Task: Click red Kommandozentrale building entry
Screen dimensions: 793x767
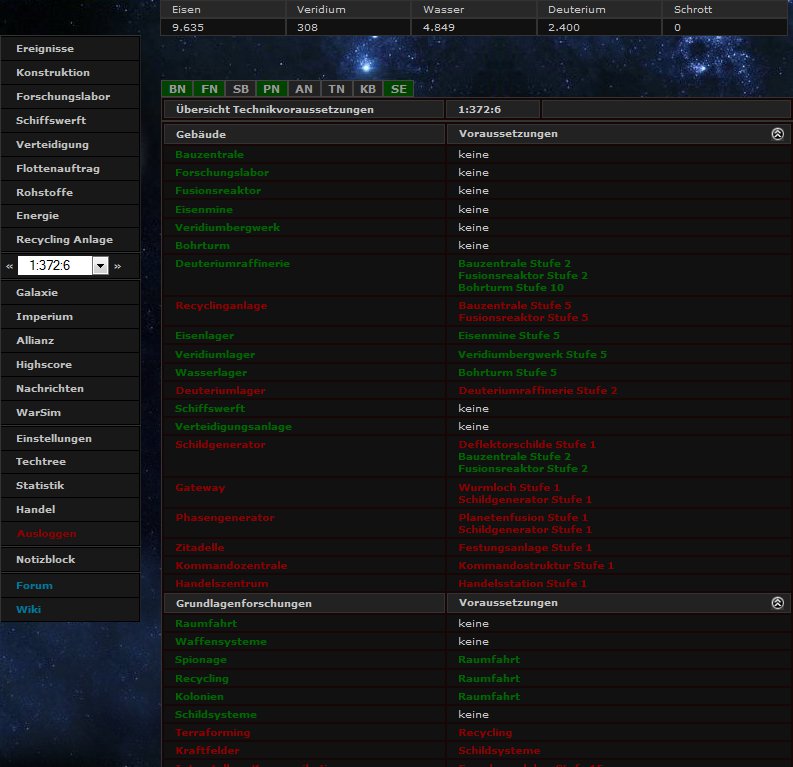Action: point(231,566)
